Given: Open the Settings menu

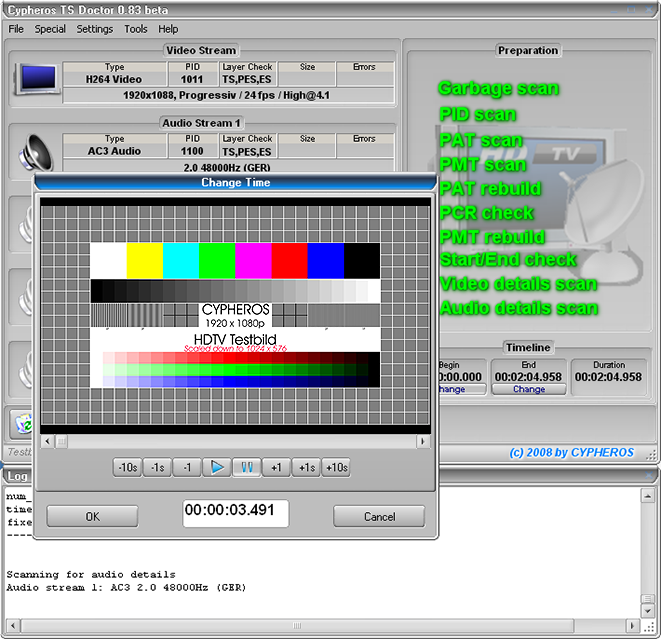Looking at the screenshot, I should pos(94,29).
